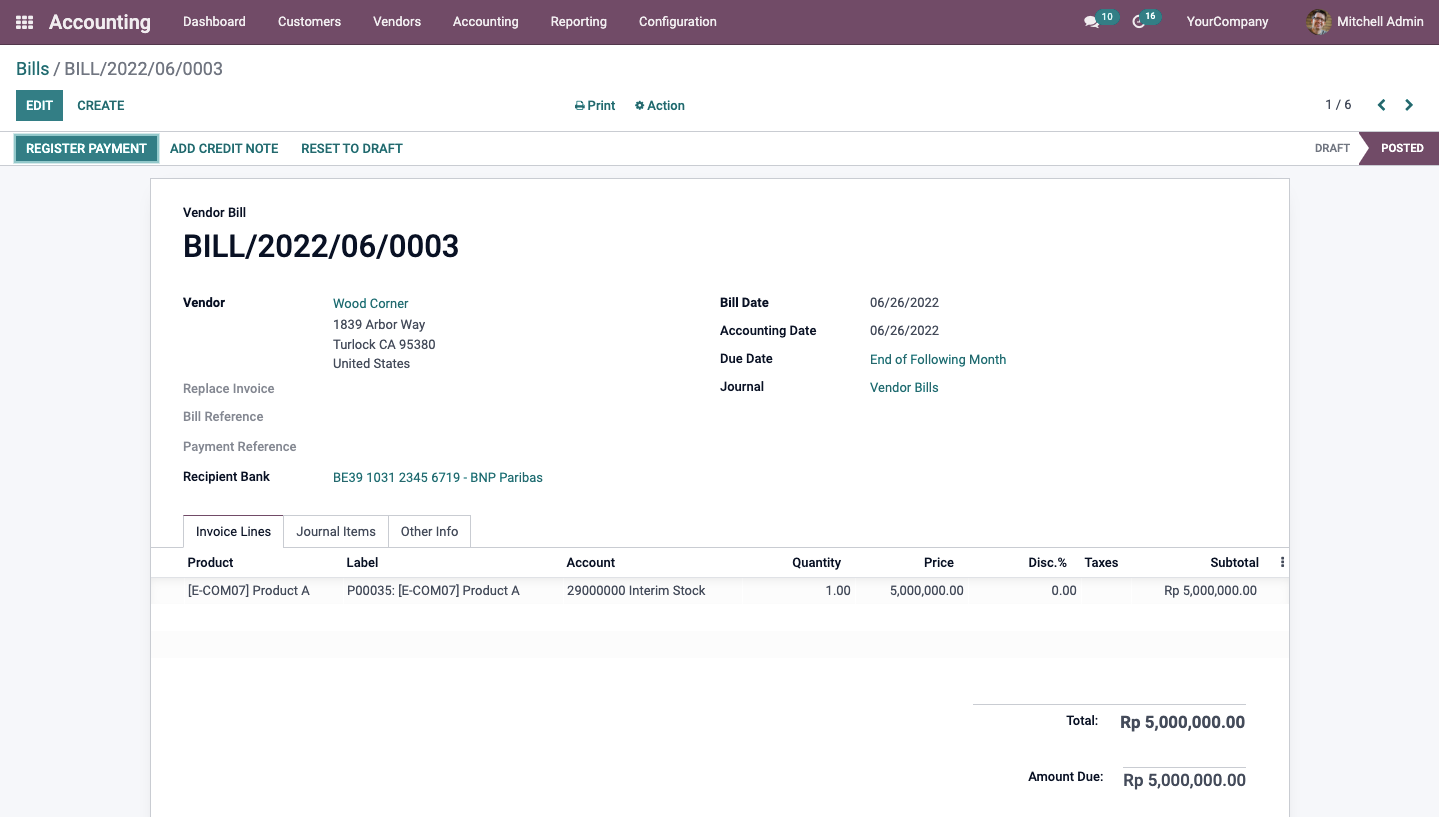Click the Bill Date value 06/26/2022

click(x=904, y=303)
